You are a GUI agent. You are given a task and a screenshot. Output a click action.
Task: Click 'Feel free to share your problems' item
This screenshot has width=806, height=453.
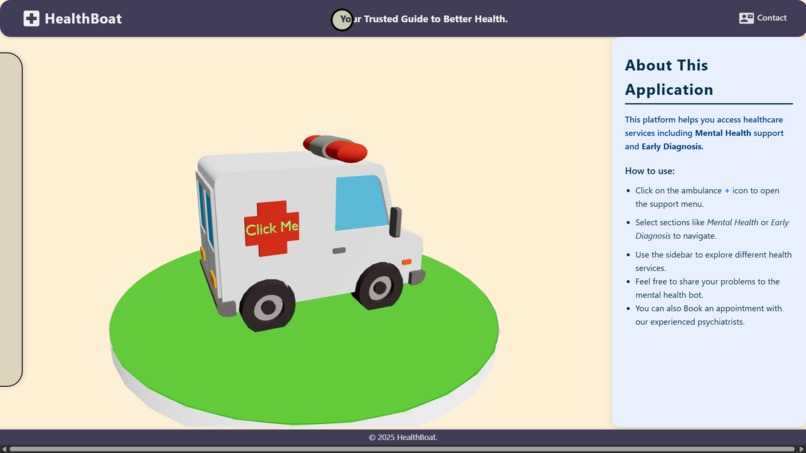click(707, 288)
